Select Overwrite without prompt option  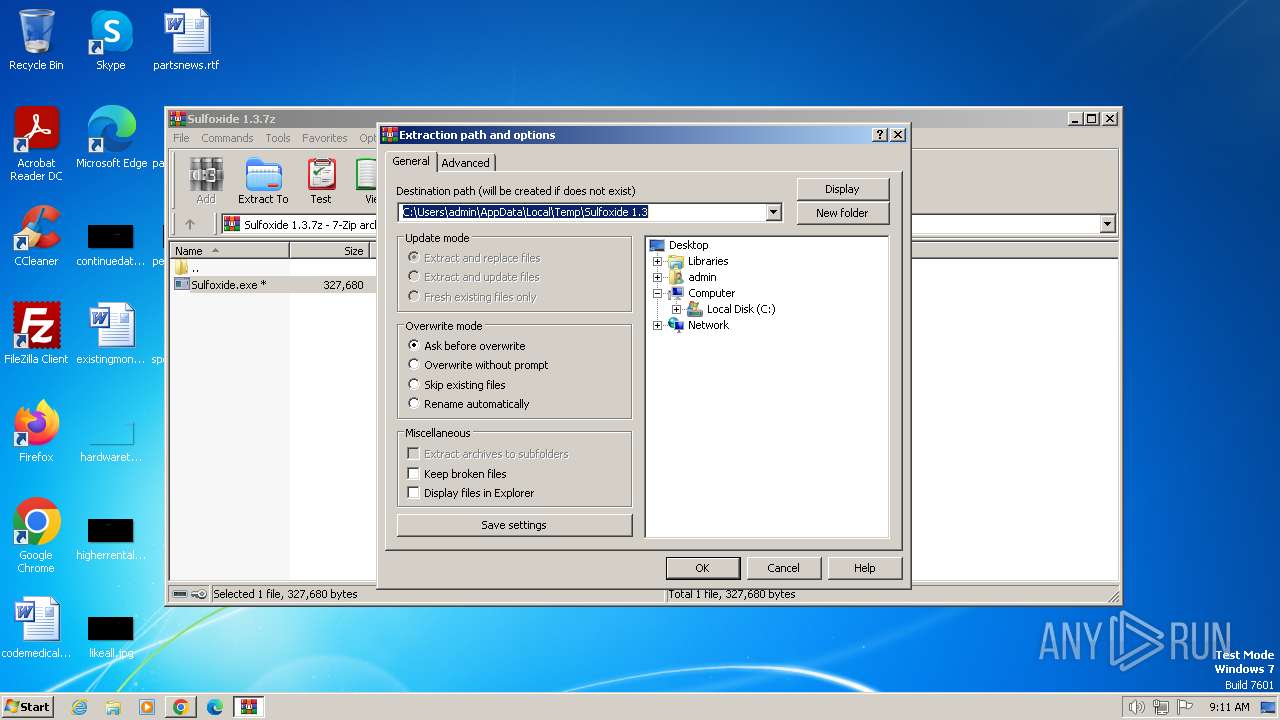click(478, 365)
